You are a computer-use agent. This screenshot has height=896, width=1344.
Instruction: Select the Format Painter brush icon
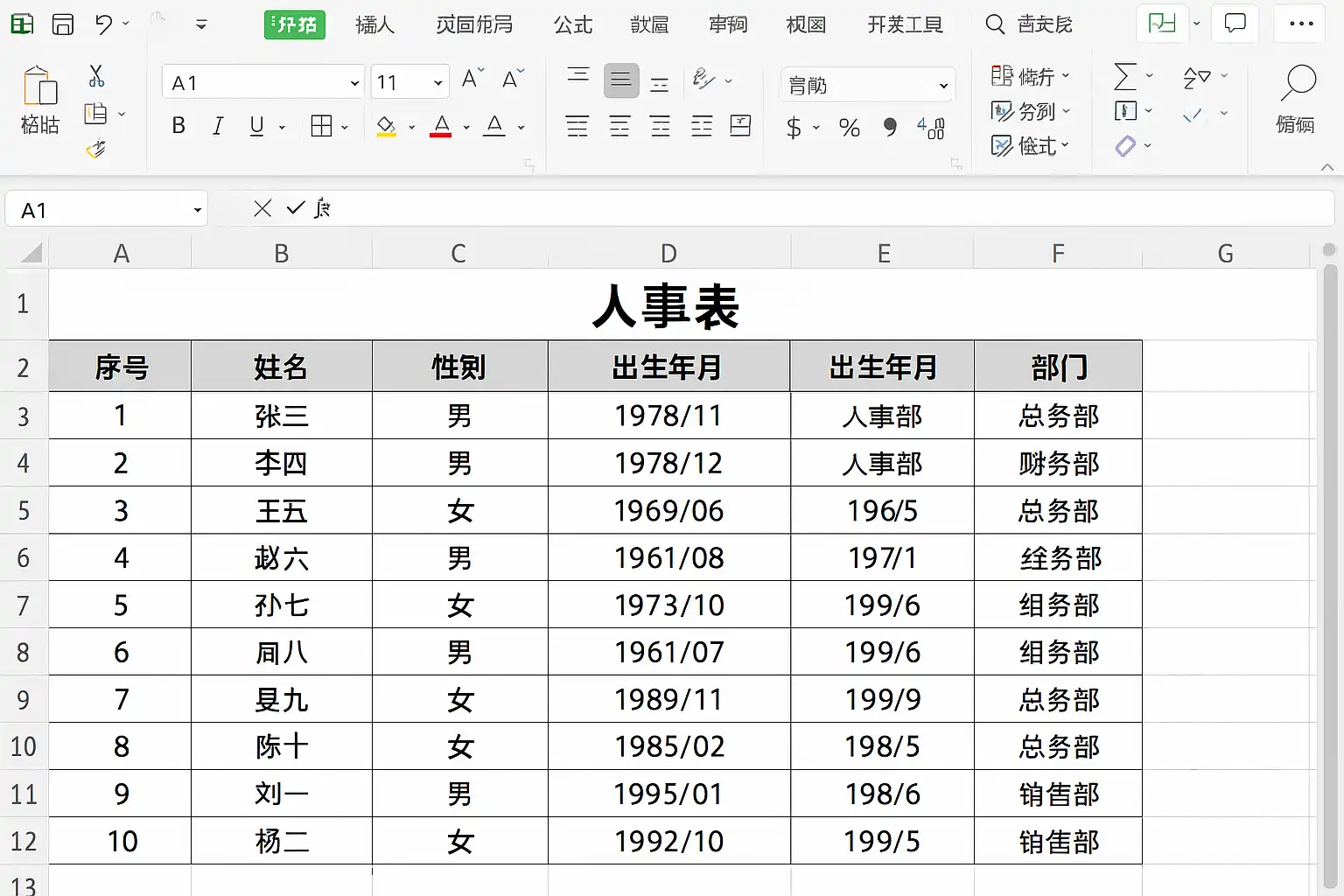pos(96,150)
